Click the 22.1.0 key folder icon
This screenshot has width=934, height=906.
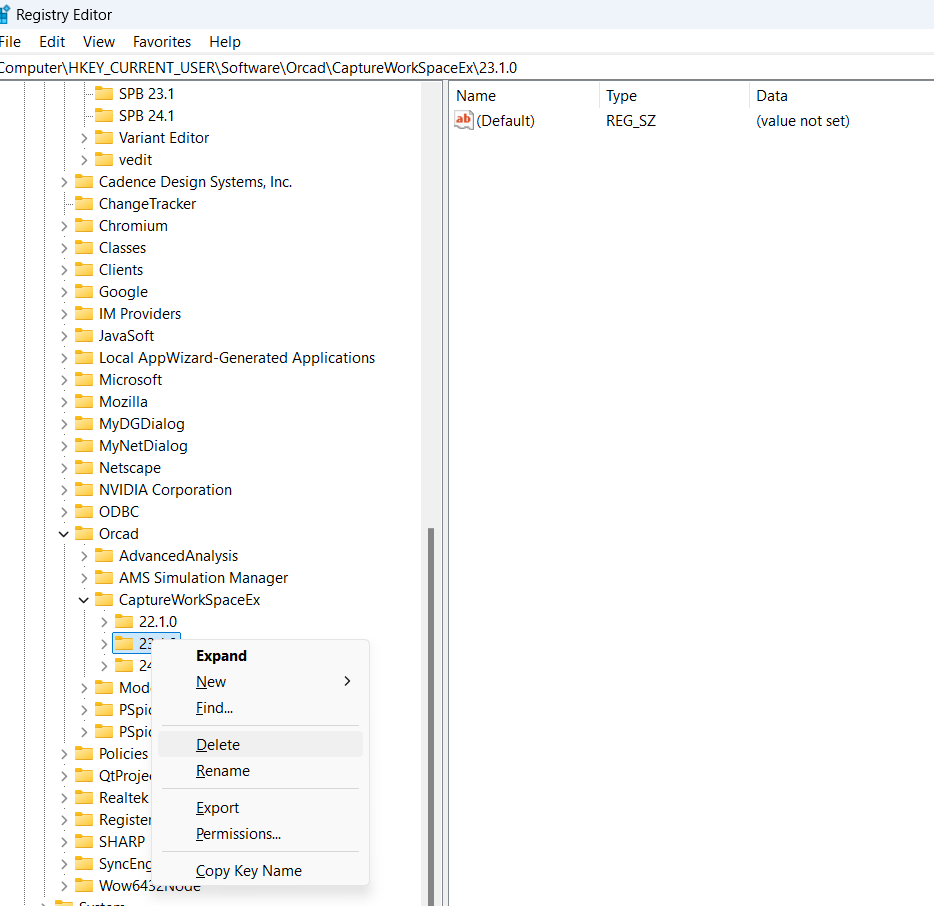pos(124,622)
